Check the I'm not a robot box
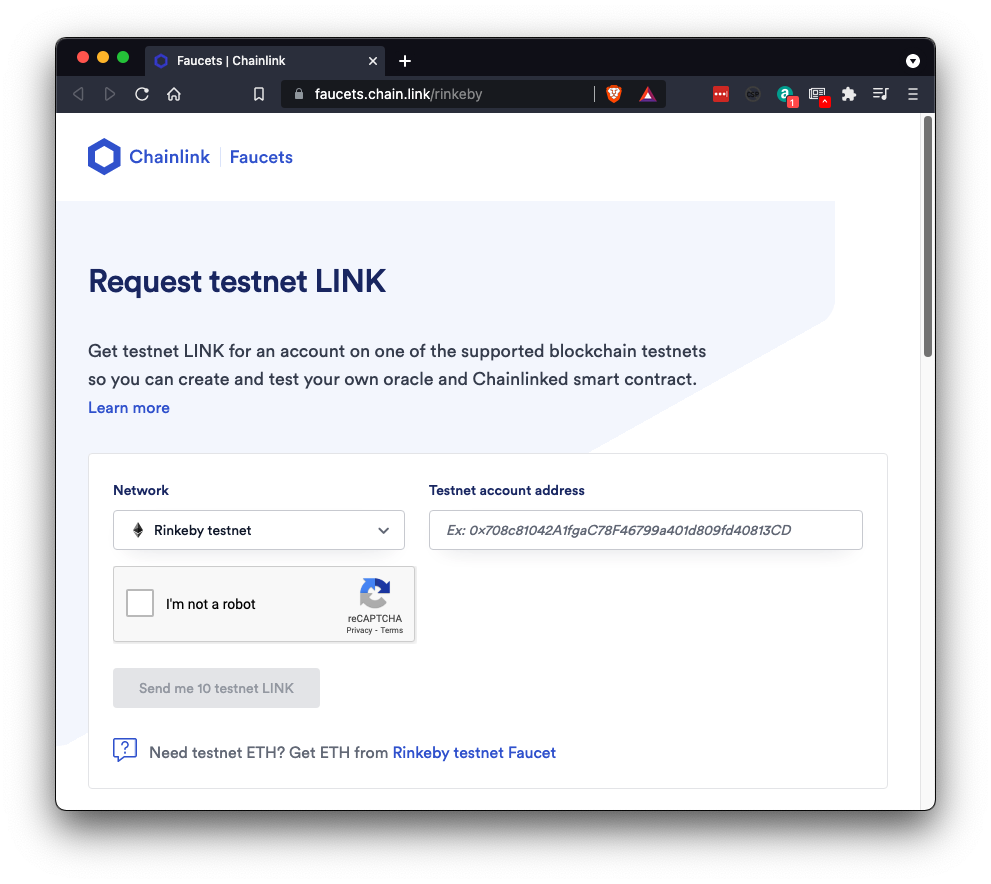The image size is (991, 884). pos(140,603)
